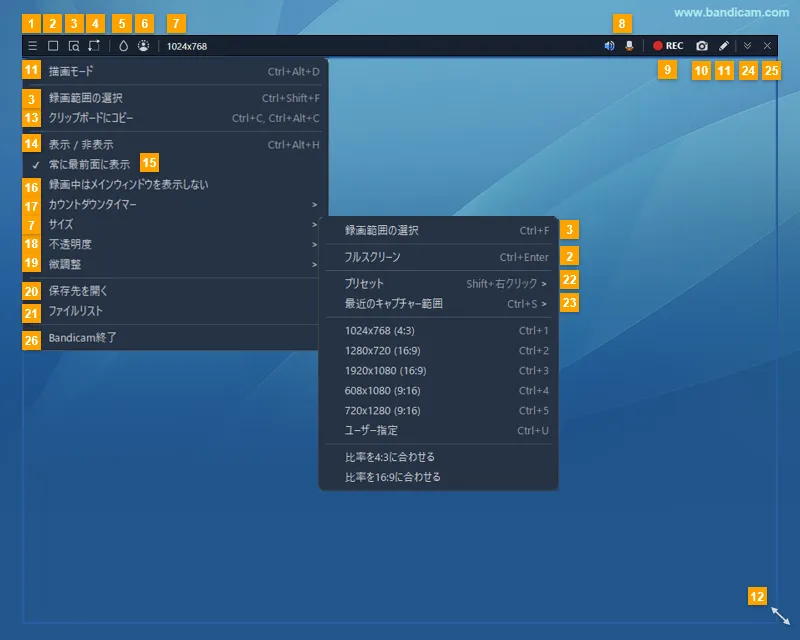Choose the 608x1080 (9:16) size
The height and width of the screenshot is (640, 800).
point(438,390)
